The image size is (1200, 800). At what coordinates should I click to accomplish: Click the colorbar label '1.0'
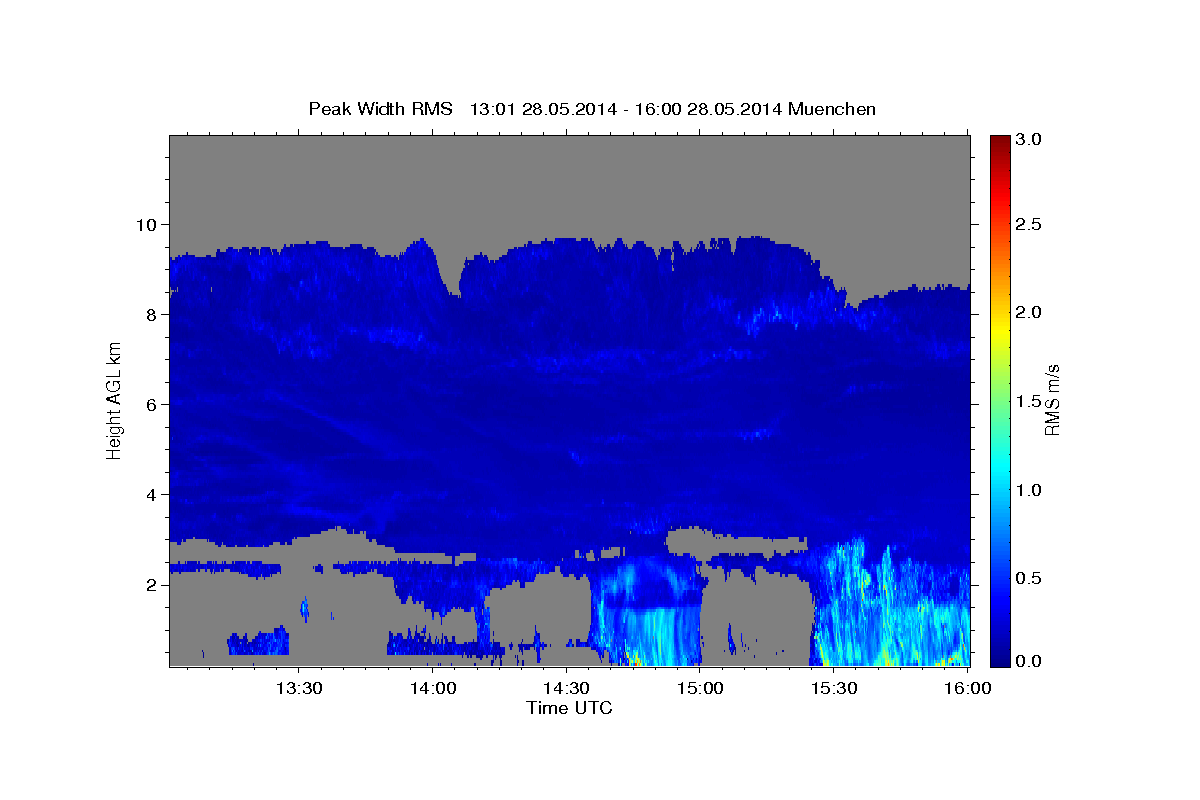[x=1028, y=490]
